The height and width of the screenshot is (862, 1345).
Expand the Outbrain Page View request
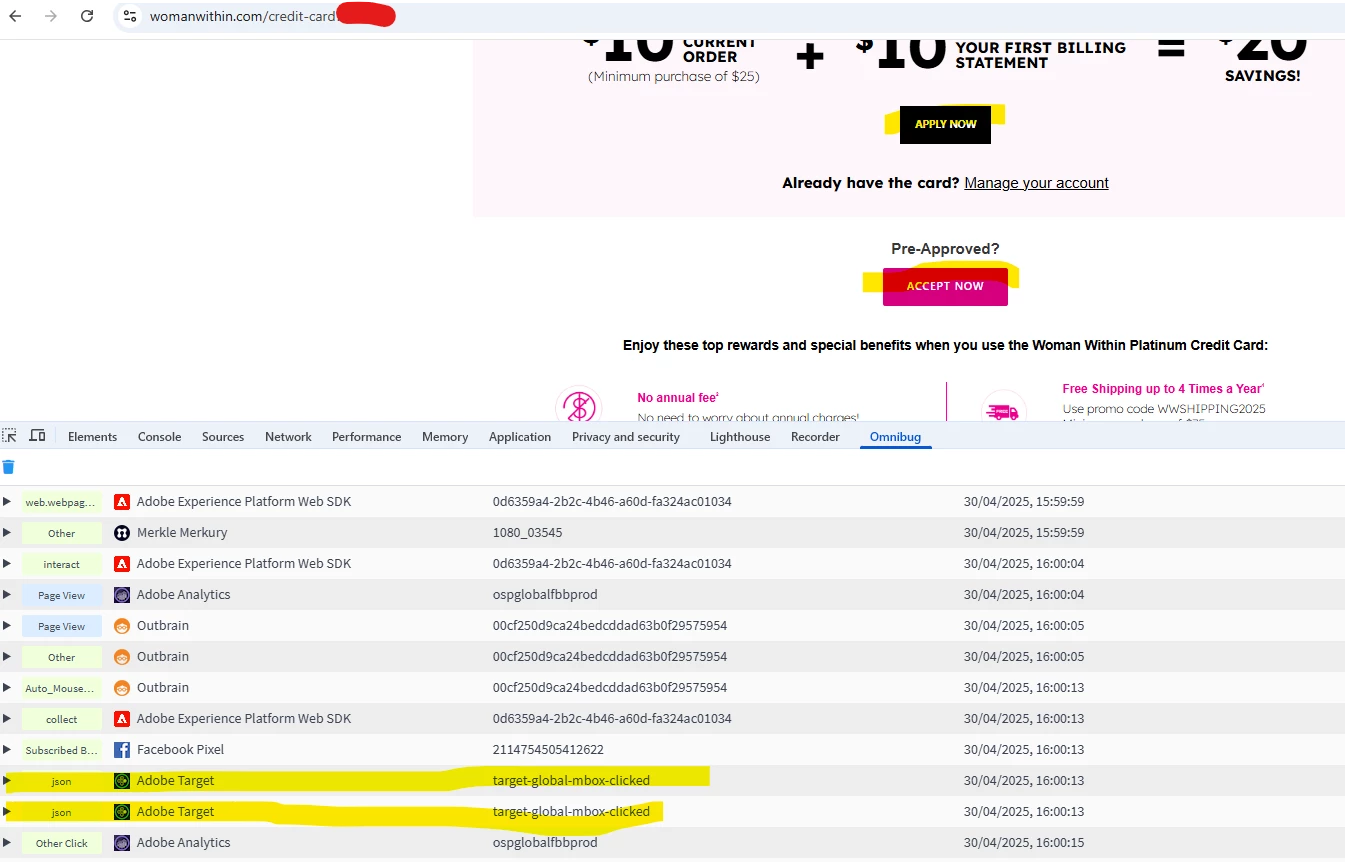click(7, 626)
